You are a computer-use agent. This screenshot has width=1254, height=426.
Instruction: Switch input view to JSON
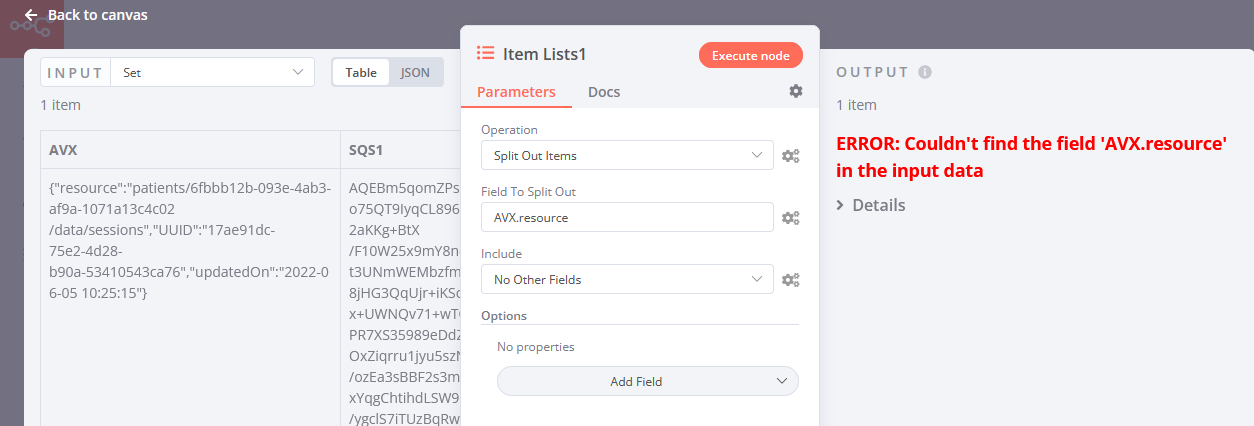[415, 72]
